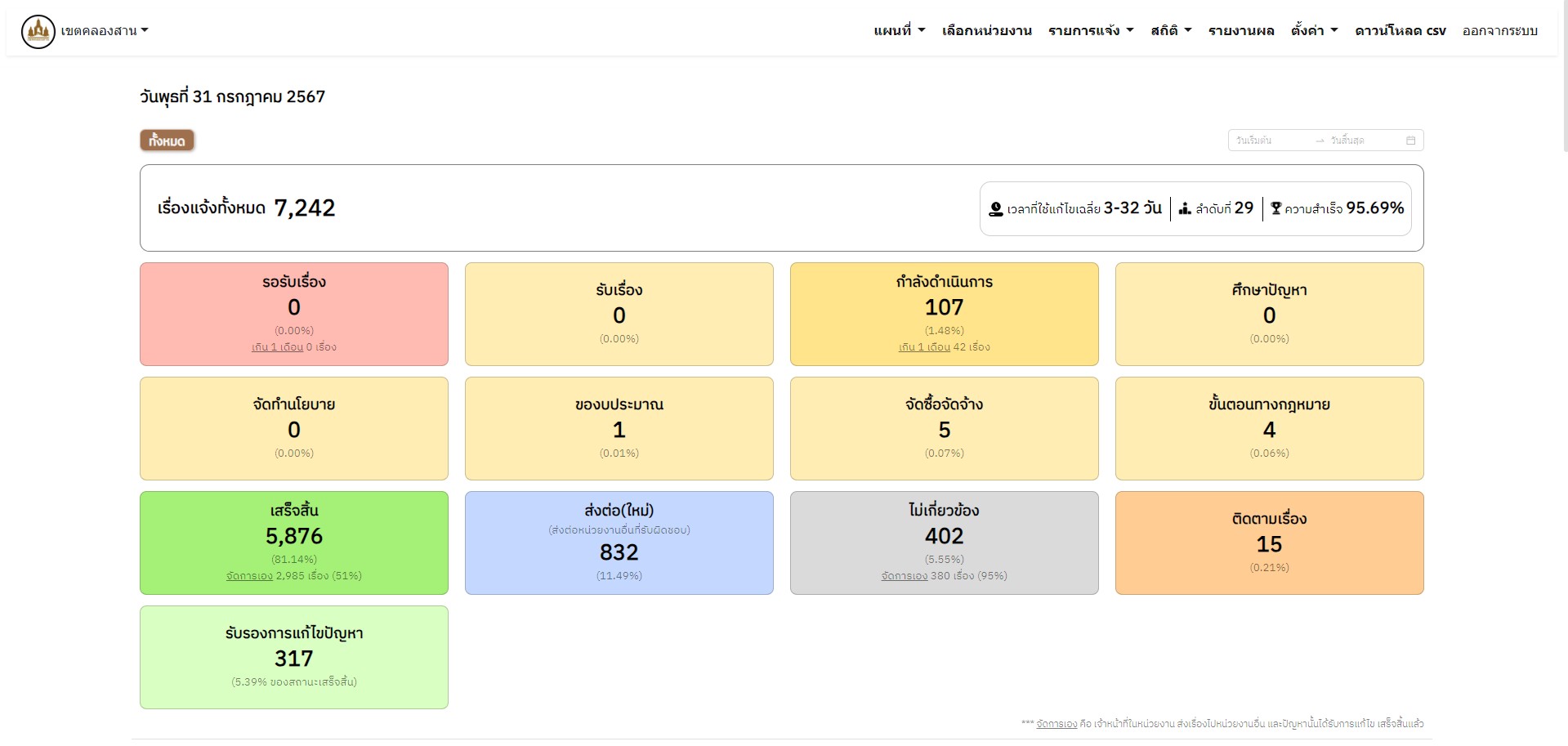Click the ranking podium icon
This screenshot has width=1568, height=746.
1185,209
